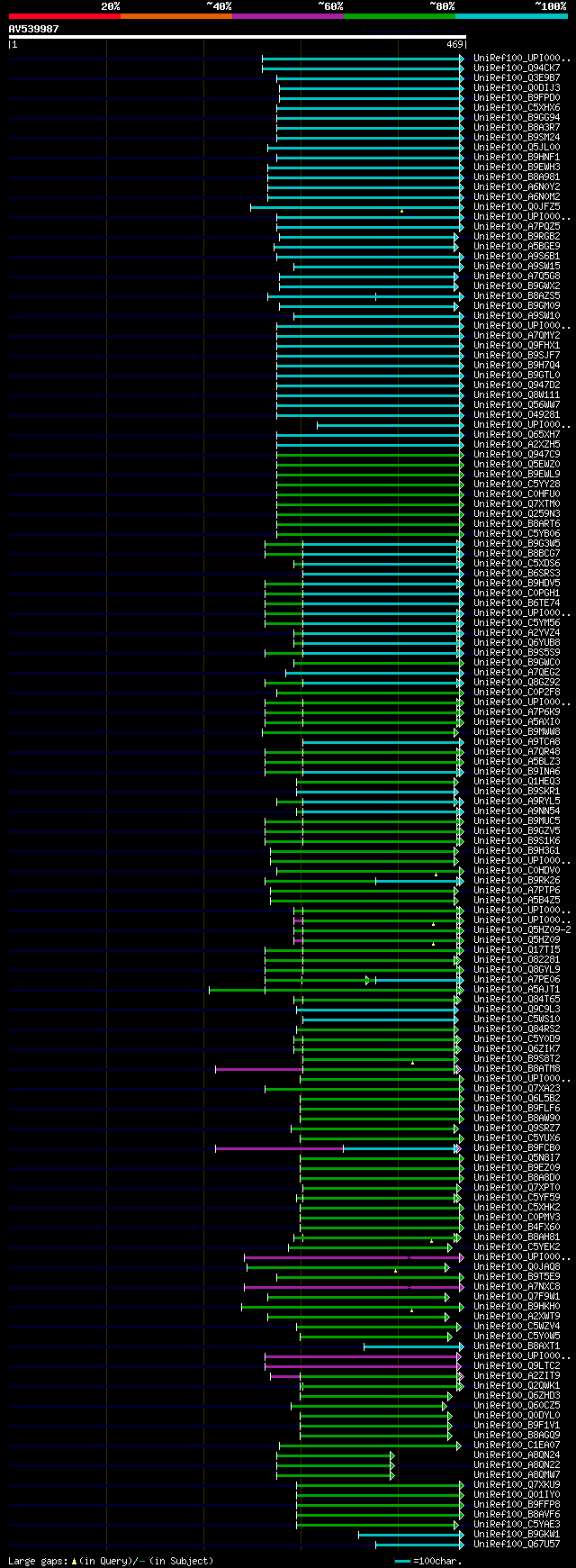Open hit UniRef100_Q3E9B7
576x1568 pixels.
(517, 78)
